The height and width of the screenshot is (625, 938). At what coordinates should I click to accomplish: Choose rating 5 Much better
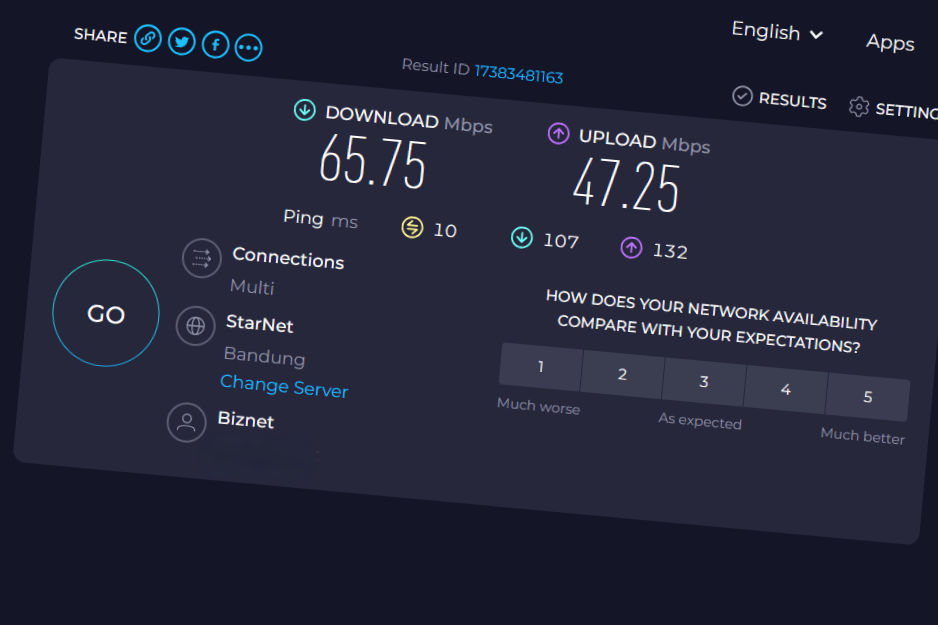(867, 397)
